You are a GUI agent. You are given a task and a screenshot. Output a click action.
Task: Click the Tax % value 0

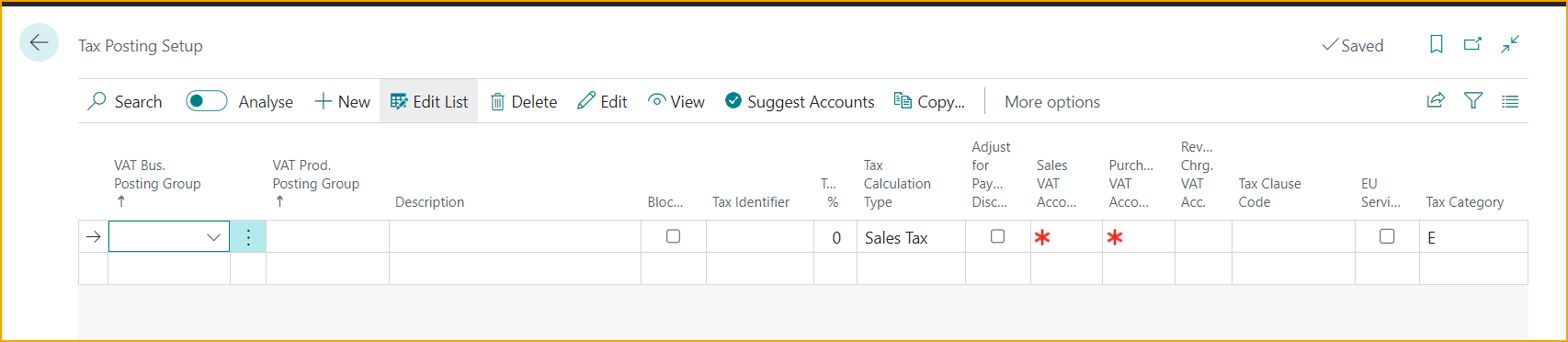[x=835, y=237]
